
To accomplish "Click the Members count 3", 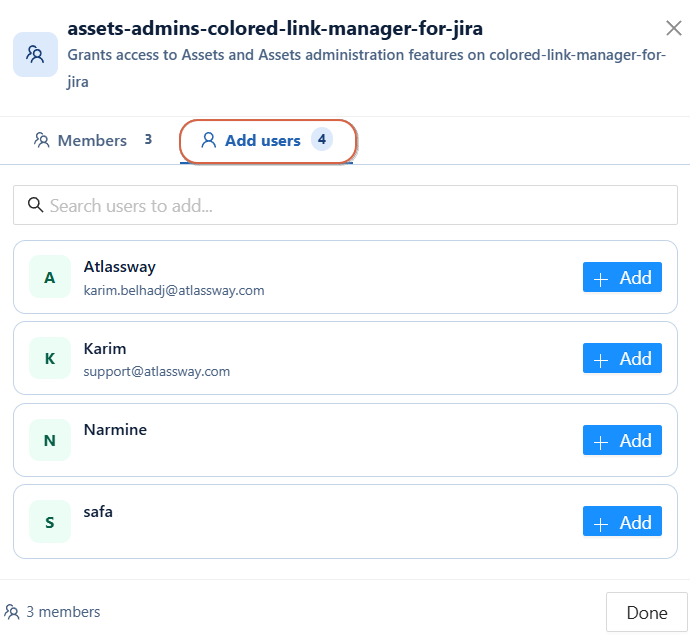I will [x=148, y=139].
